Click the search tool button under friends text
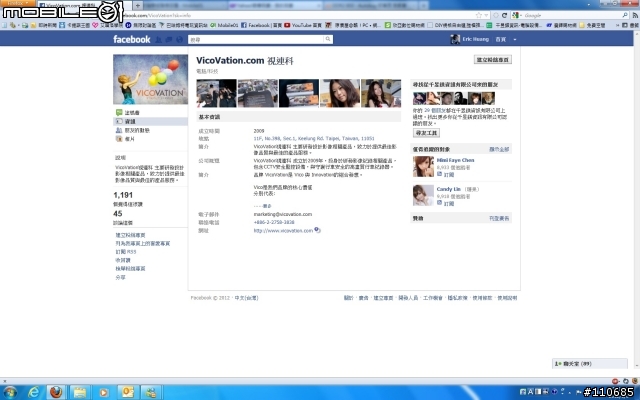This screenshot has height=400, width=640. click(x=426, y=133)
